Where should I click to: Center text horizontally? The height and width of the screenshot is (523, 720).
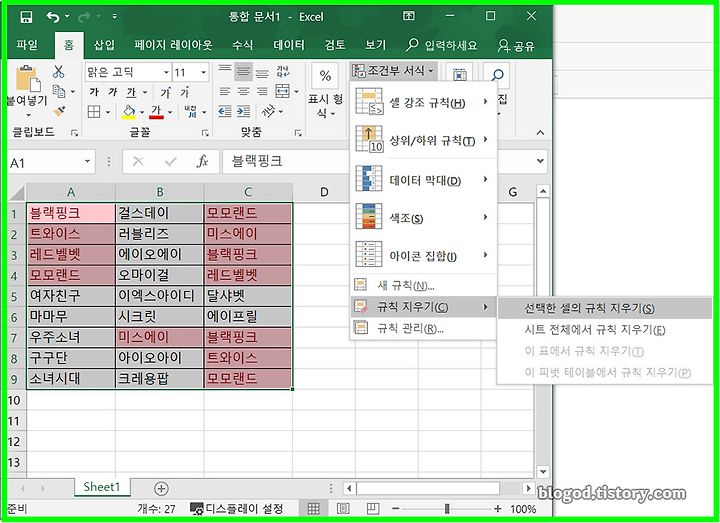[x=243, y=92]
